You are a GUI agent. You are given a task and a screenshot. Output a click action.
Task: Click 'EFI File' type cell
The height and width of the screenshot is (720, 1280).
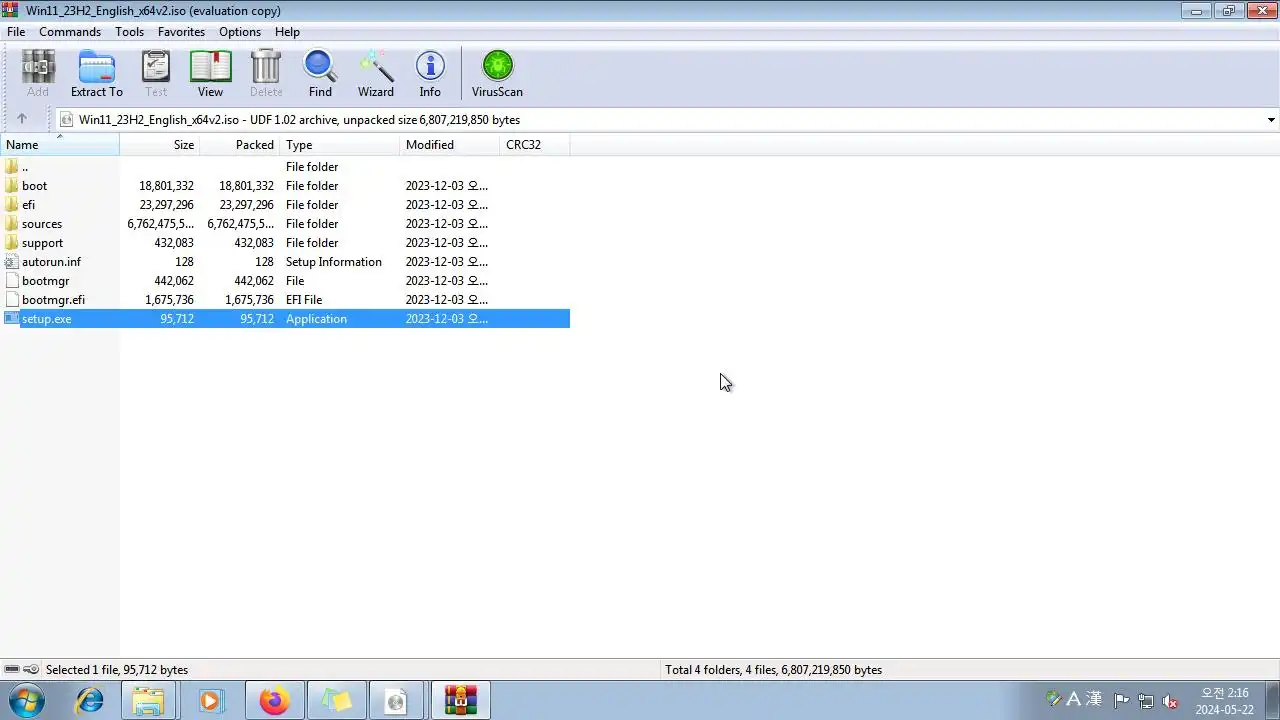click(x=304, y=300)
